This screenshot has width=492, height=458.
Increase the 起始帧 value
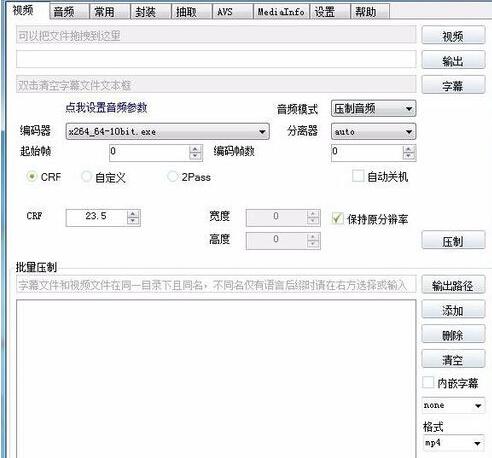[x=196, y=149]
